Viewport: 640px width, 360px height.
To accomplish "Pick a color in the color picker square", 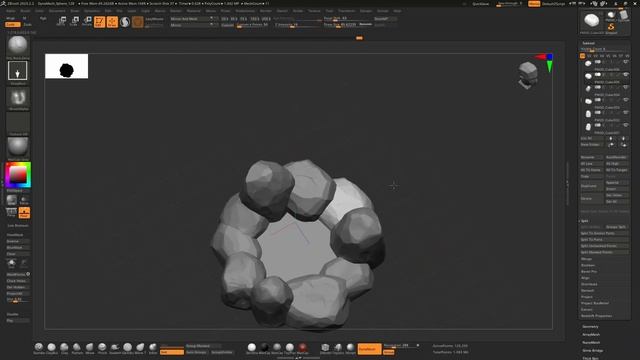I will [x=18, y=175].
